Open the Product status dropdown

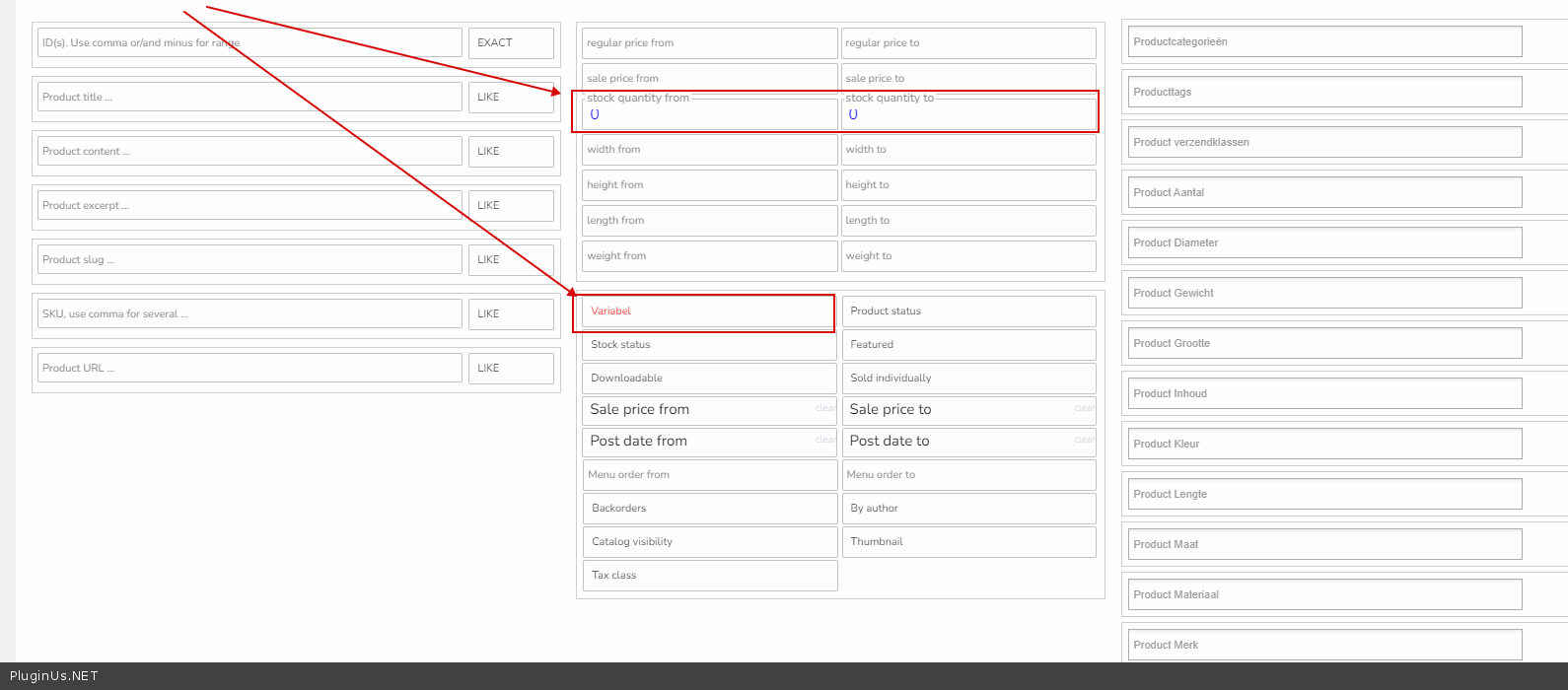pos(967,311)
